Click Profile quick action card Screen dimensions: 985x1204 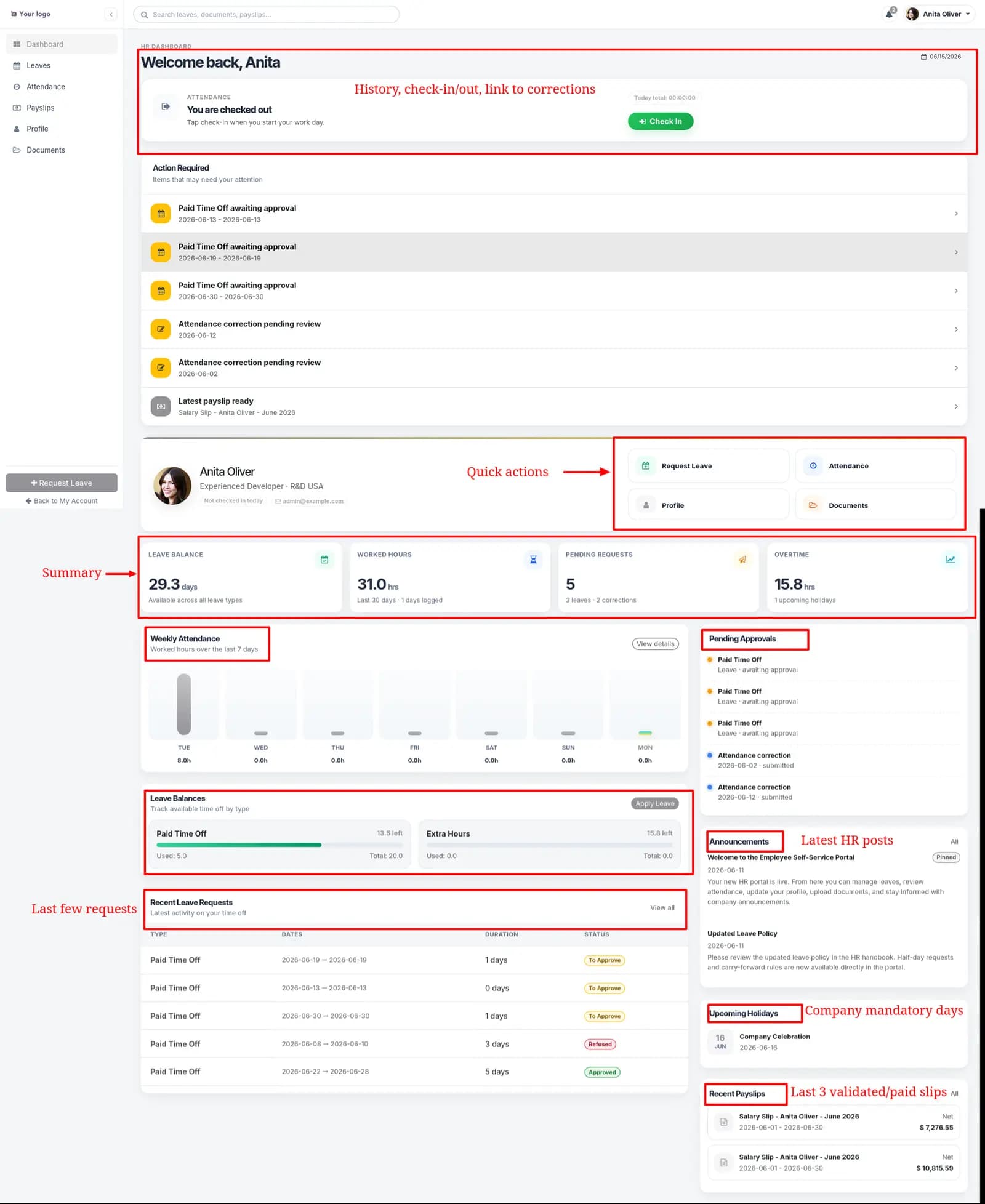[709, 505]
